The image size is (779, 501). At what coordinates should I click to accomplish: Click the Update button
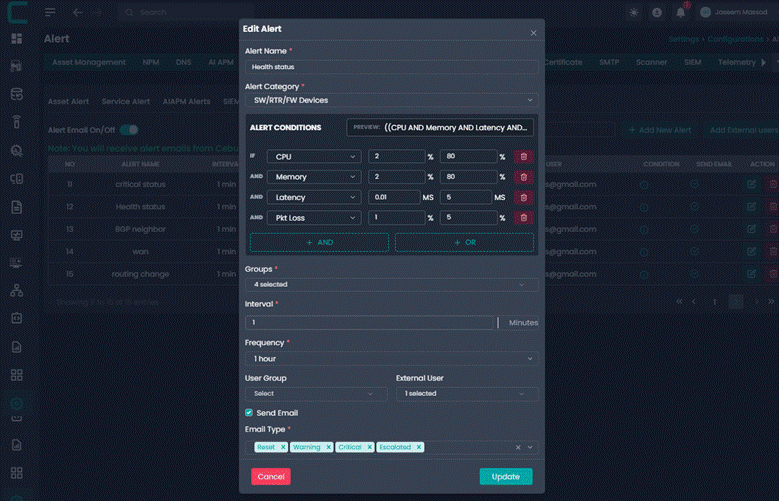[506, 477]
